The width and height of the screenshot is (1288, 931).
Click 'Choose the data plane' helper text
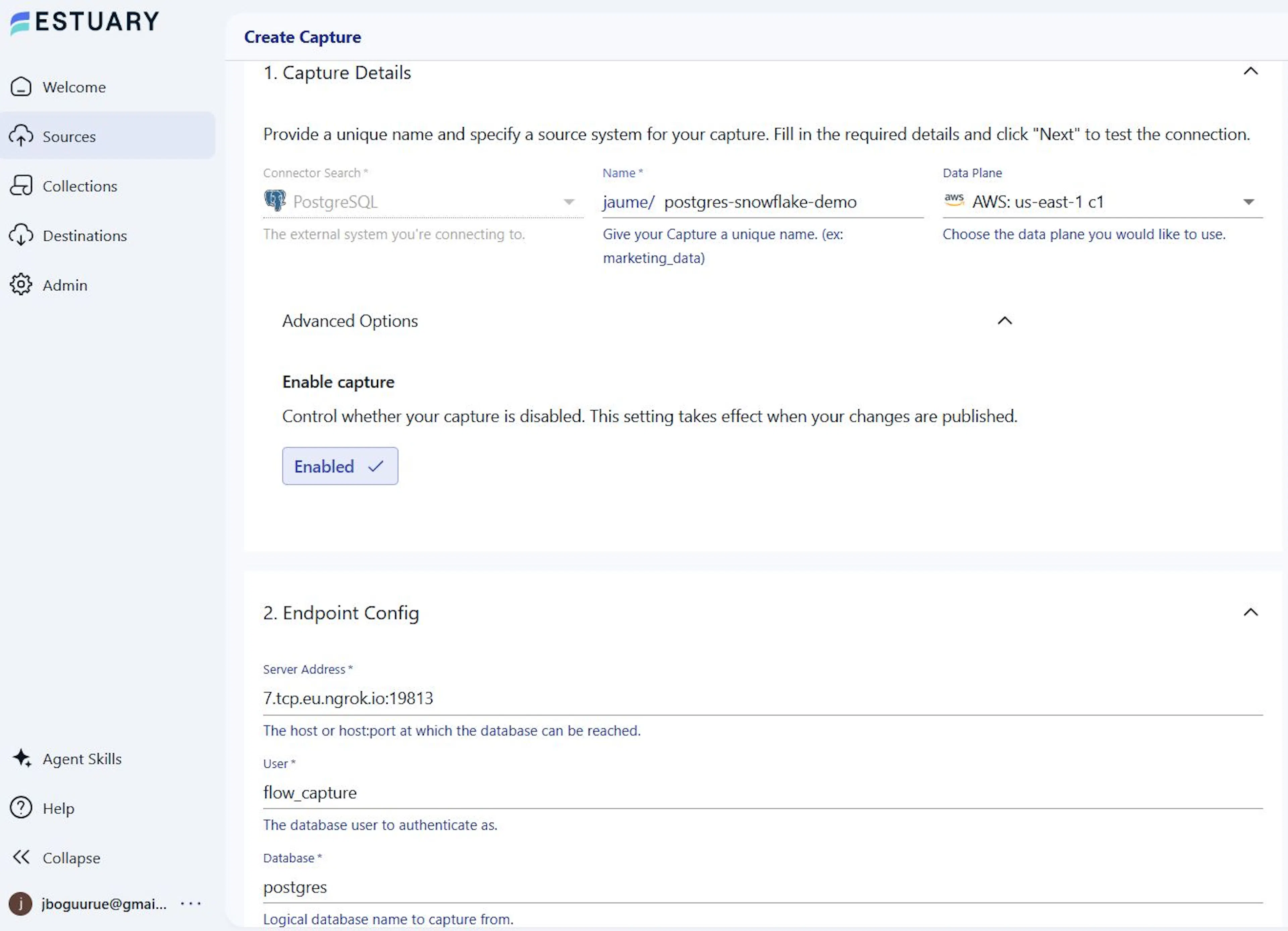coord(1084,234)
